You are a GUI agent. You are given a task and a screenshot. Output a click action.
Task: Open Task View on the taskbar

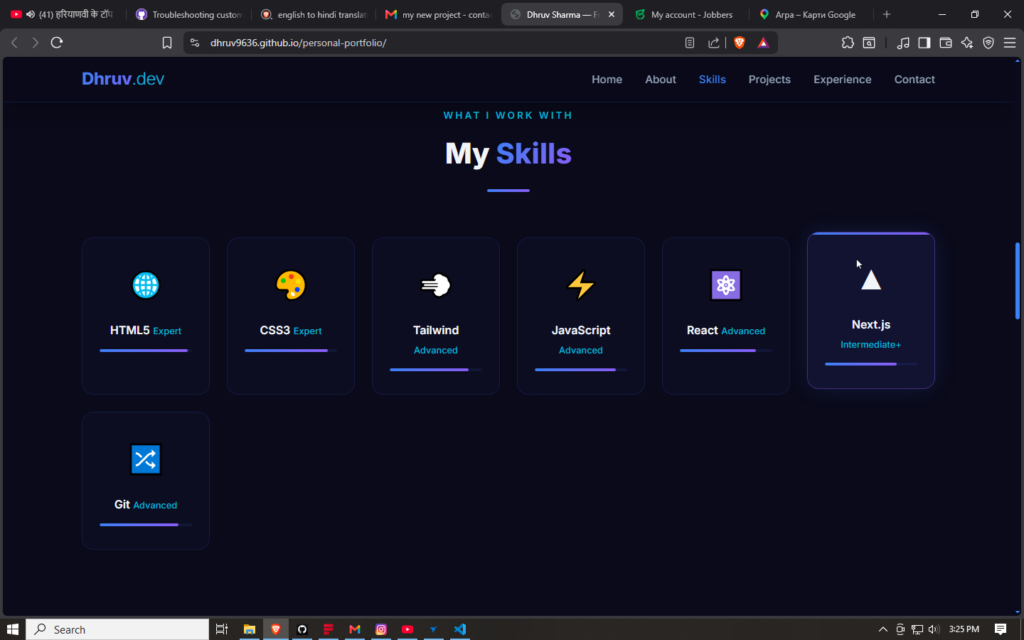222,629
